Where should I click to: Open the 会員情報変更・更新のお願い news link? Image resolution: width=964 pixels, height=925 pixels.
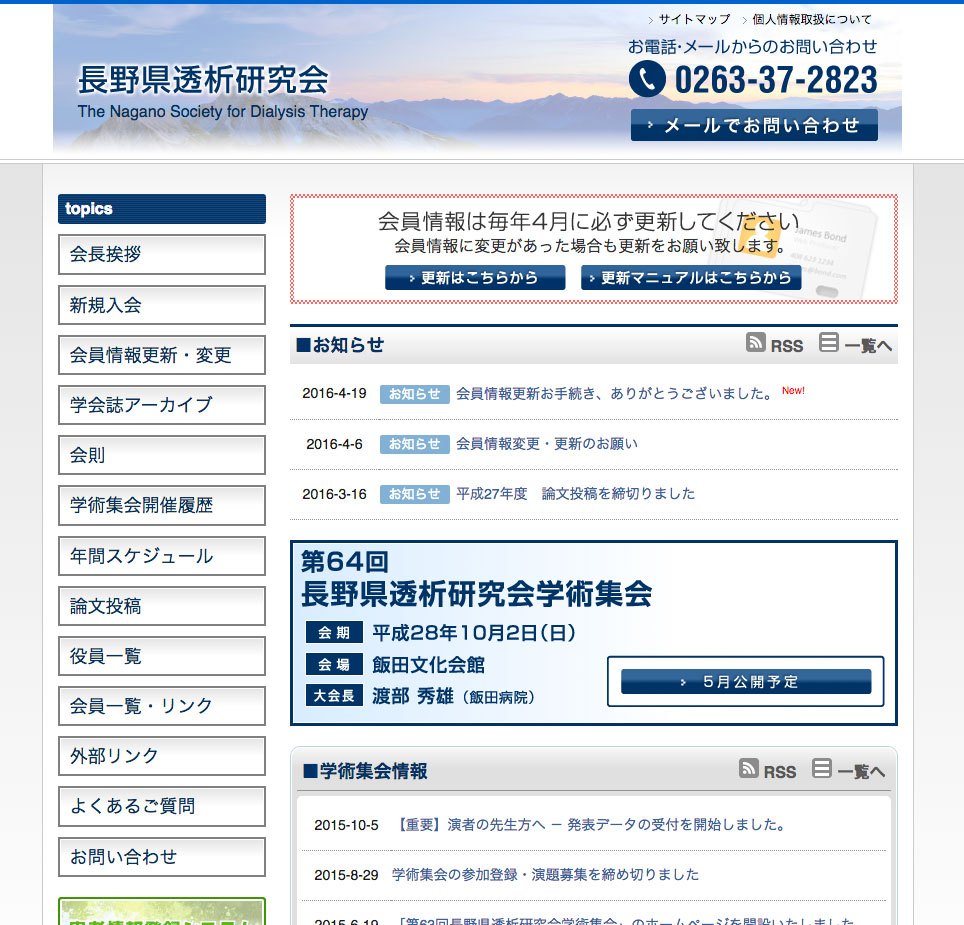(547, 444)
